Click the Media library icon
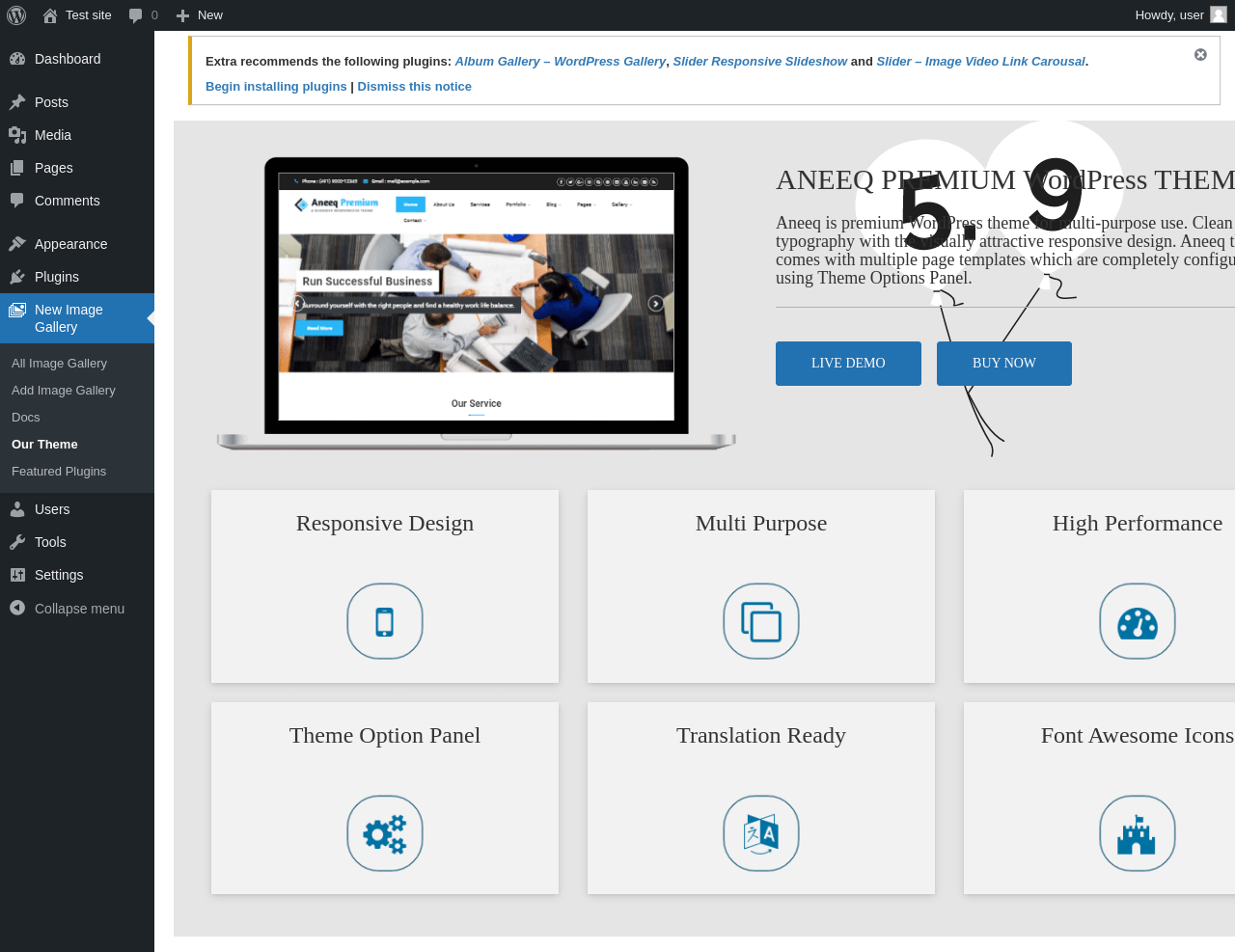Screen dimensions: 1235x952 pos(17,135)
